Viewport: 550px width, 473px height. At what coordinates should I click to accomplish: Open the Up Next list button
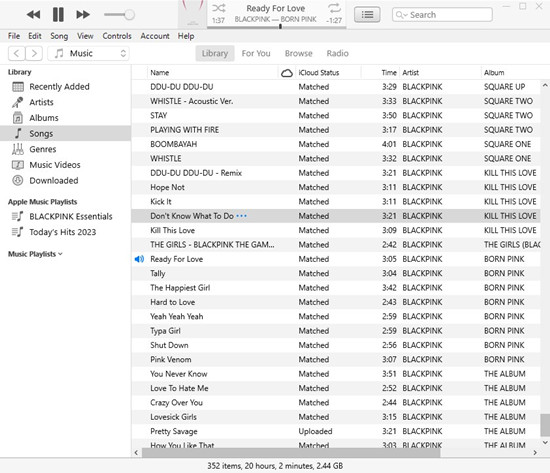[x=367, y=15]
